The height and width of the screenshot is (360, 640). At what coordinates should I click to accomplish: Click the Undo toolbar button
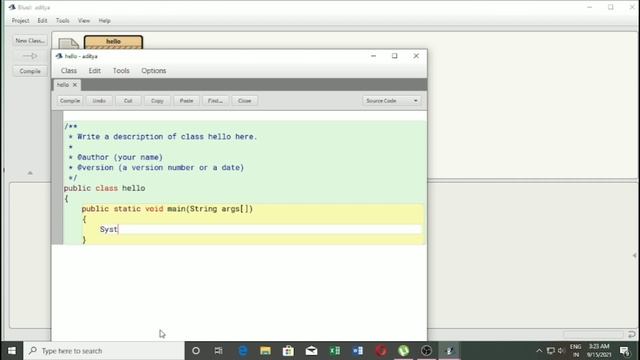tap(99, 100)
